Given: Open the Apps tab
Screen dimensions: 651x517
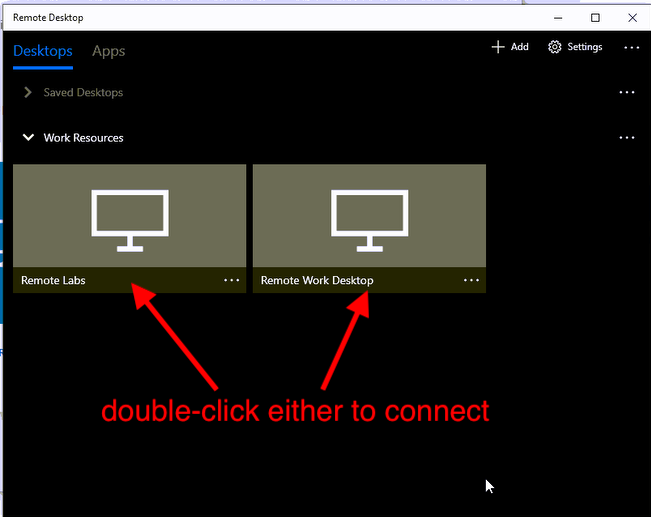Looking at the screenshot, I should coord(108,51).
